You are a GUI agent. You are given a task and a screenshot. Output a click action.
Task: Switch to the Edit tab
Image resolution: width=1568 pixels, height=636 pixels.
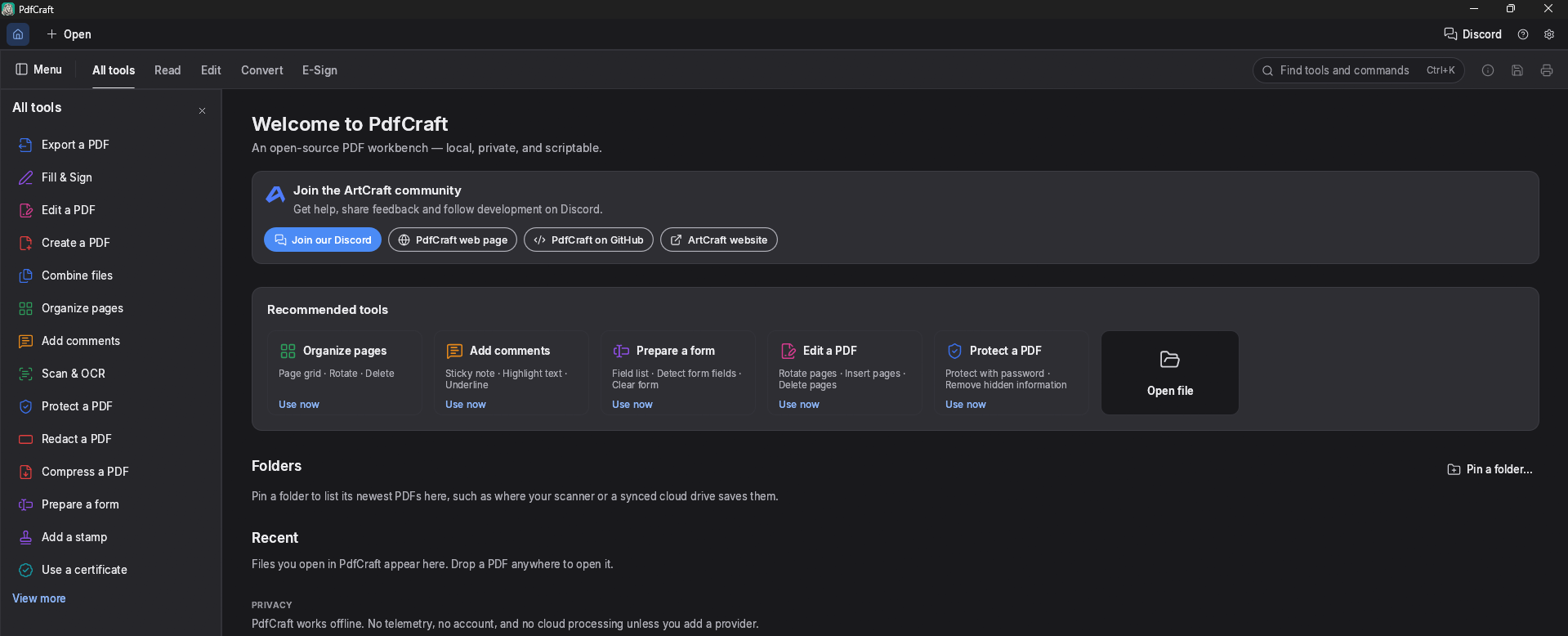click(211, 70)
